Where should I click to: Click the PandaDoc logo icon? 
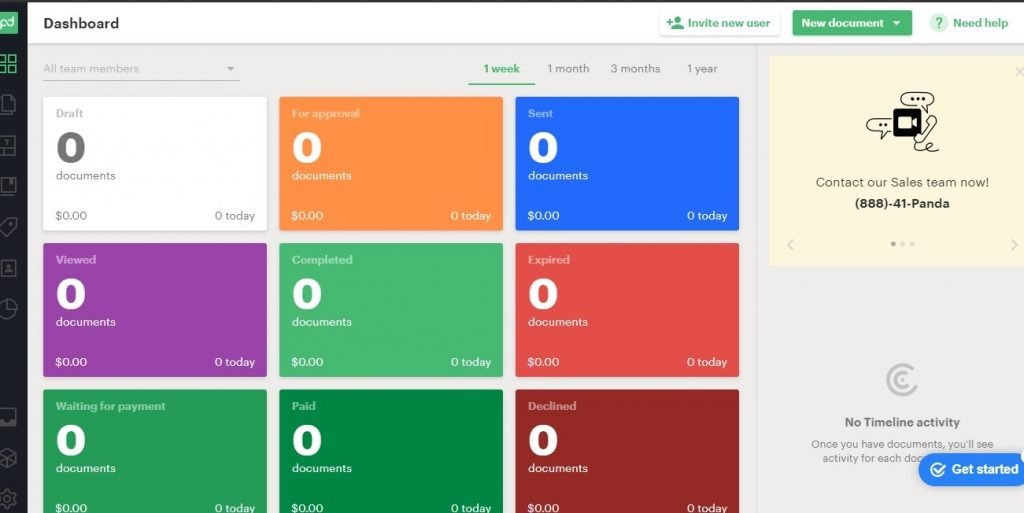(x=9, y=23)
